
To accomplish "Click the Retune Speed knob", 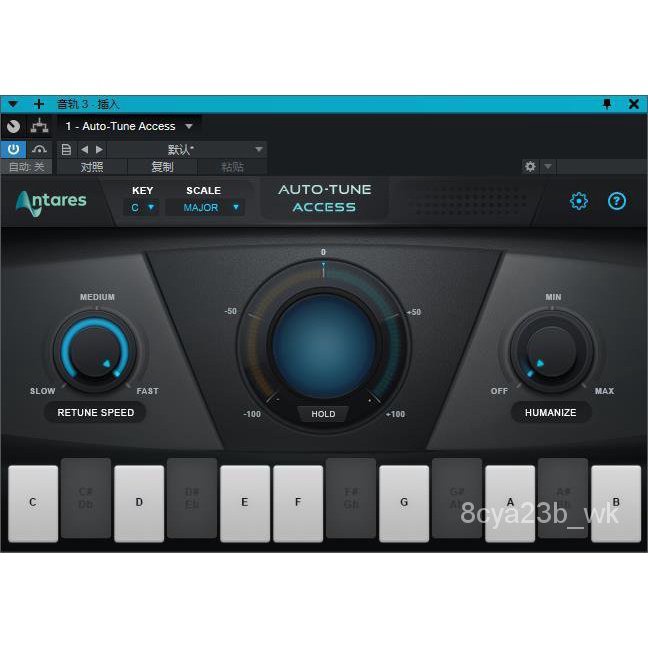I will coord(96,350).
